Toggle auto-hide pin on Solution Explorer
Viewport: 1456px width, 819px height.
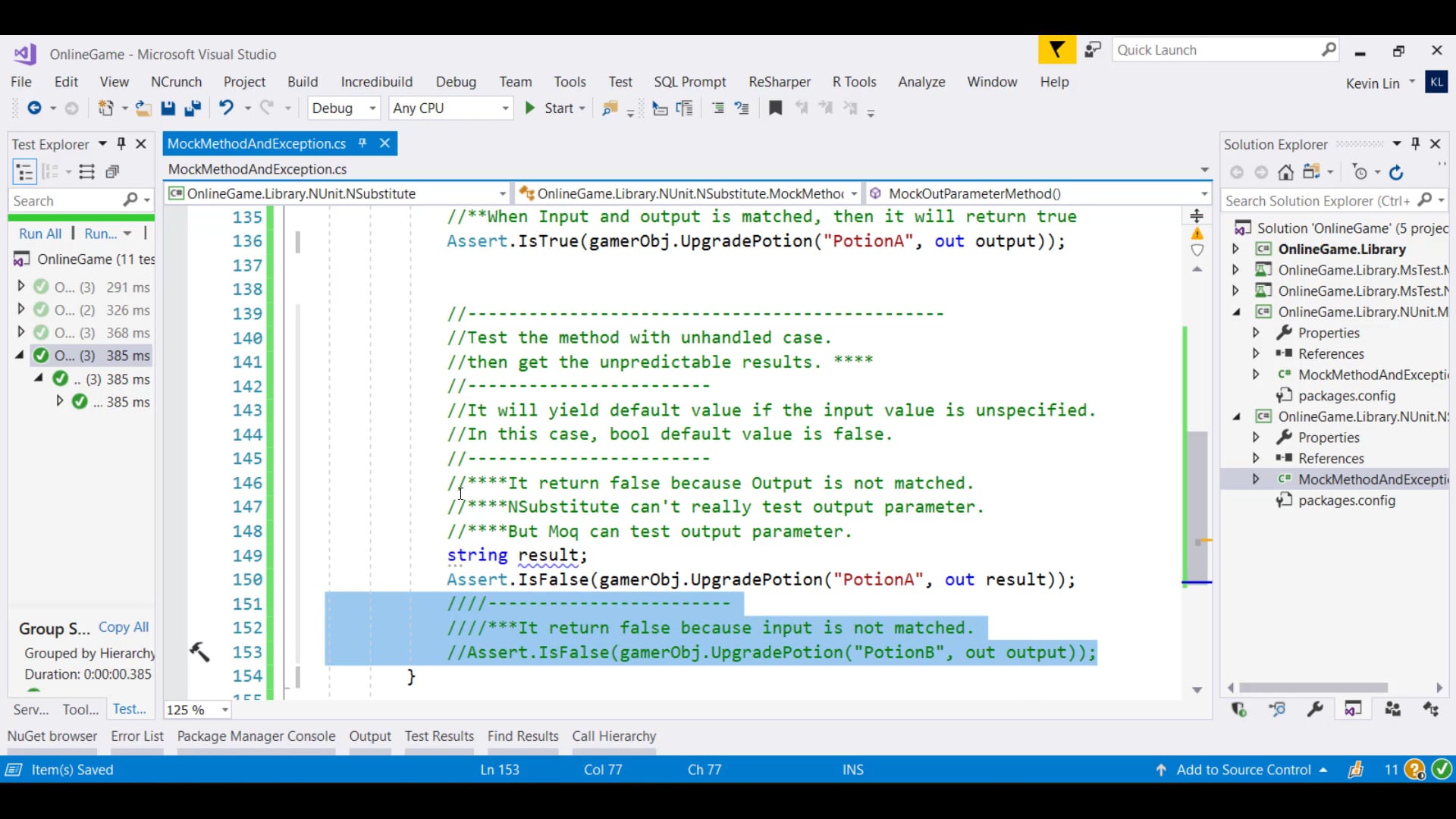tap(1415, 144)
